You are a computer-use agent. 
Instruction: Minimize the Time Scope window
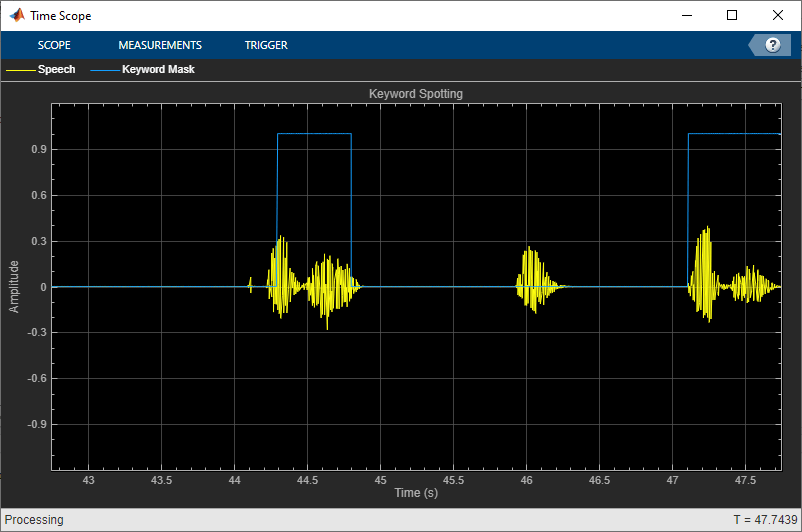click(x=686, y=15)
